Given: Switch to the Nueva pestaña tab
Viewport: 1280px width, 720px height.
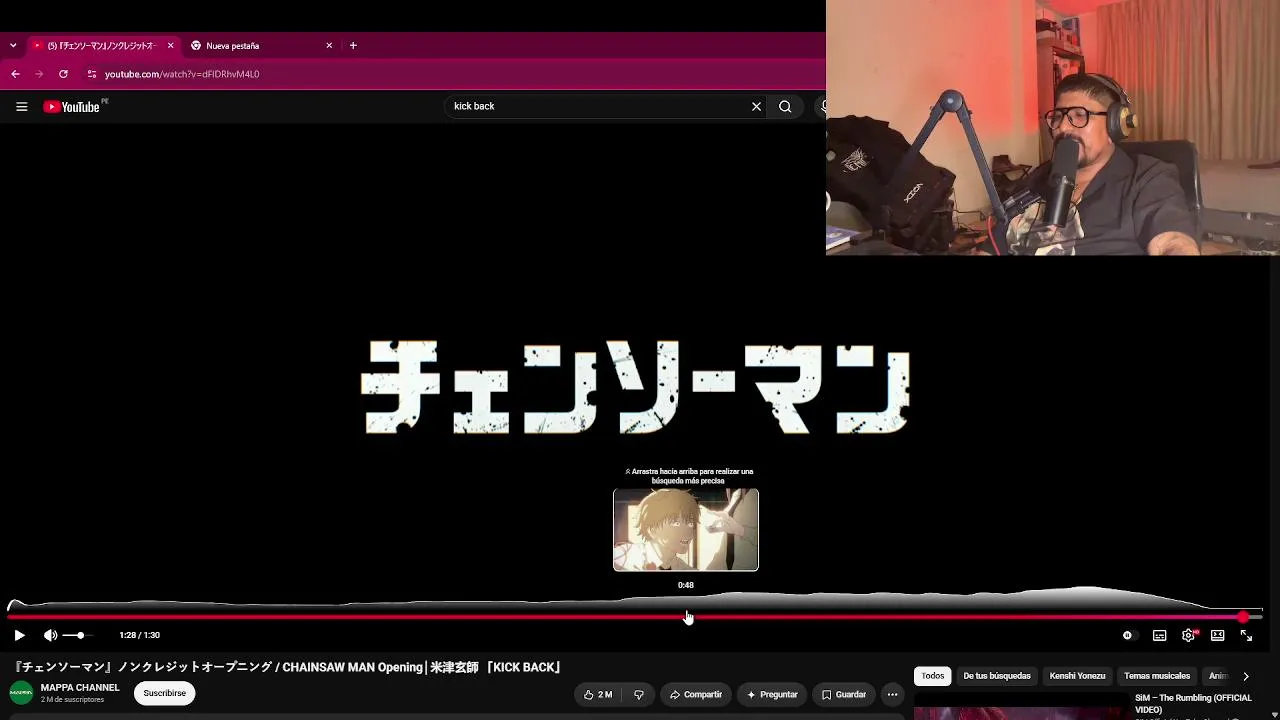Looking at the screenshot, I should (x=262, y=45).
